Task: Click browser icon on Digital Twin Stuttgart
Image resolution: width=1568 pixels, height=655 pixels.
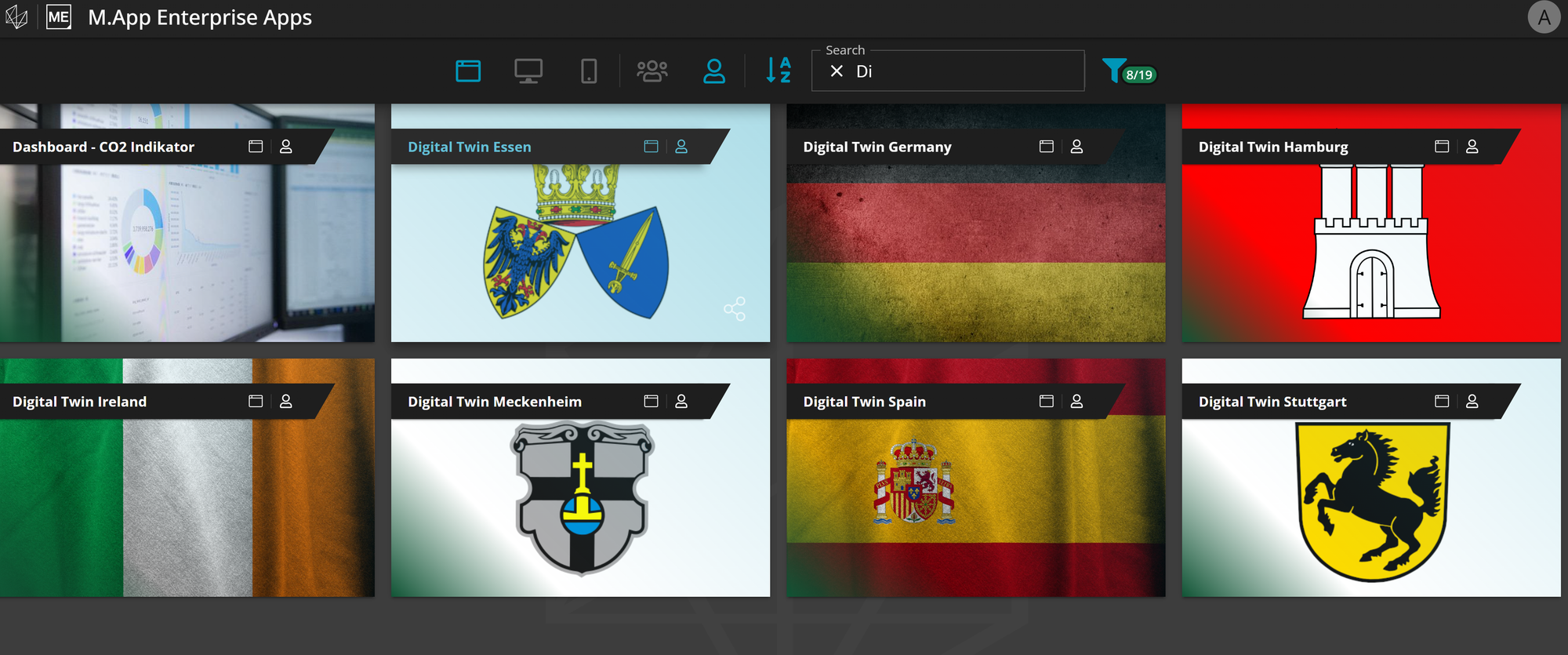Action: 1442,402
